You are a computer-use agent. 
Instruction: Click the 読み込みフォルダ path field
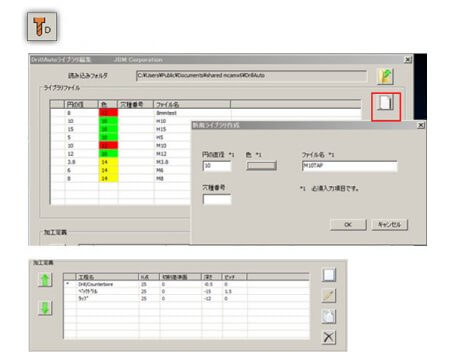click(x=251, y=76)
